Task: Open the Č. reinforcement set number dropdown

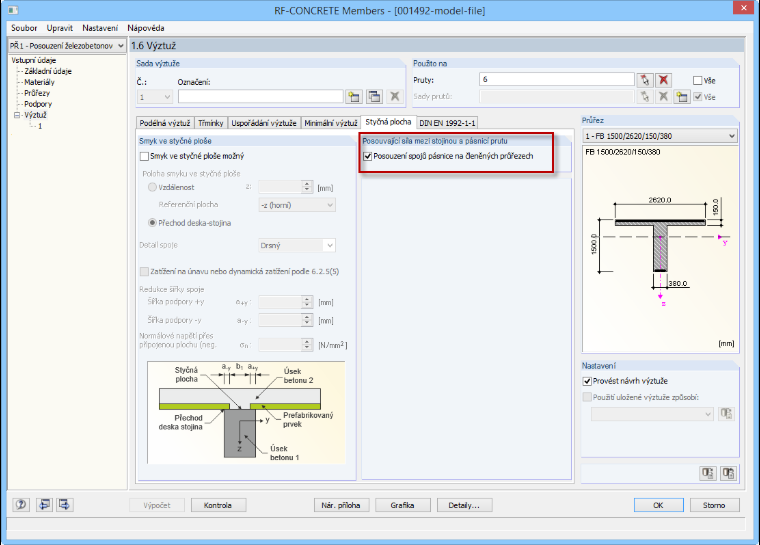Action: pos(155,97)
